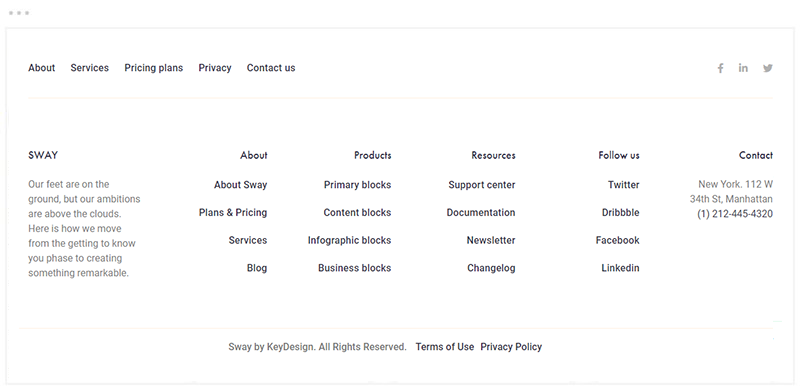Open the Documentation link

(x=481, y=212)
